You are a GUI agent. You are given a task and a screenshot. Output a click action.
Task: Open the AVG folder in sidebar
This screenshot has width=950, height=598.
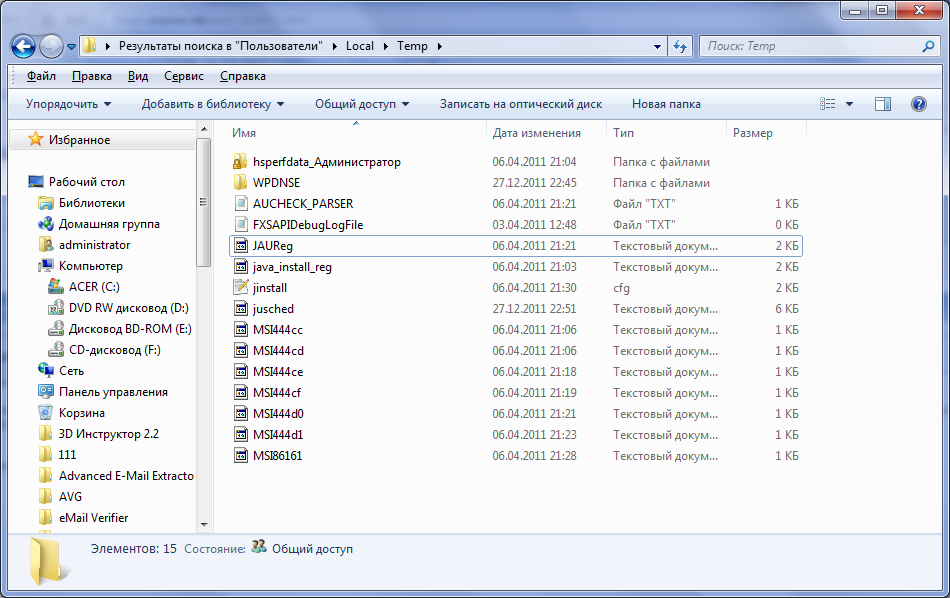(70, 497)
